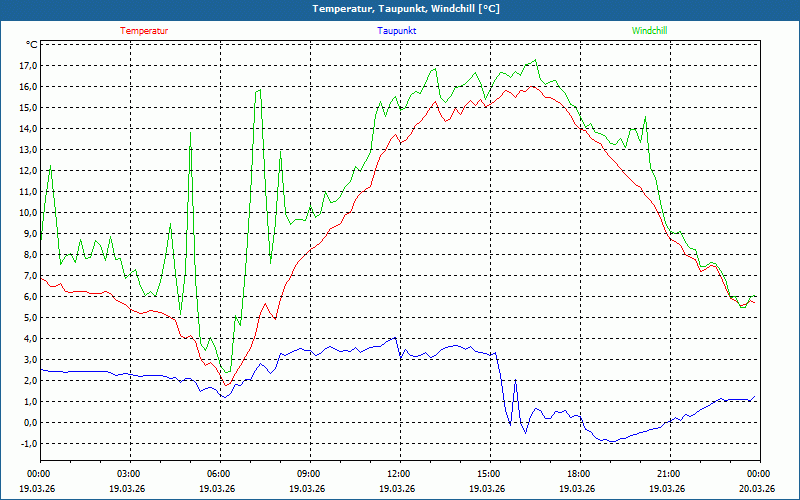Pick the 18:00 time marker on the x-axis

click(x=579, y=474)
